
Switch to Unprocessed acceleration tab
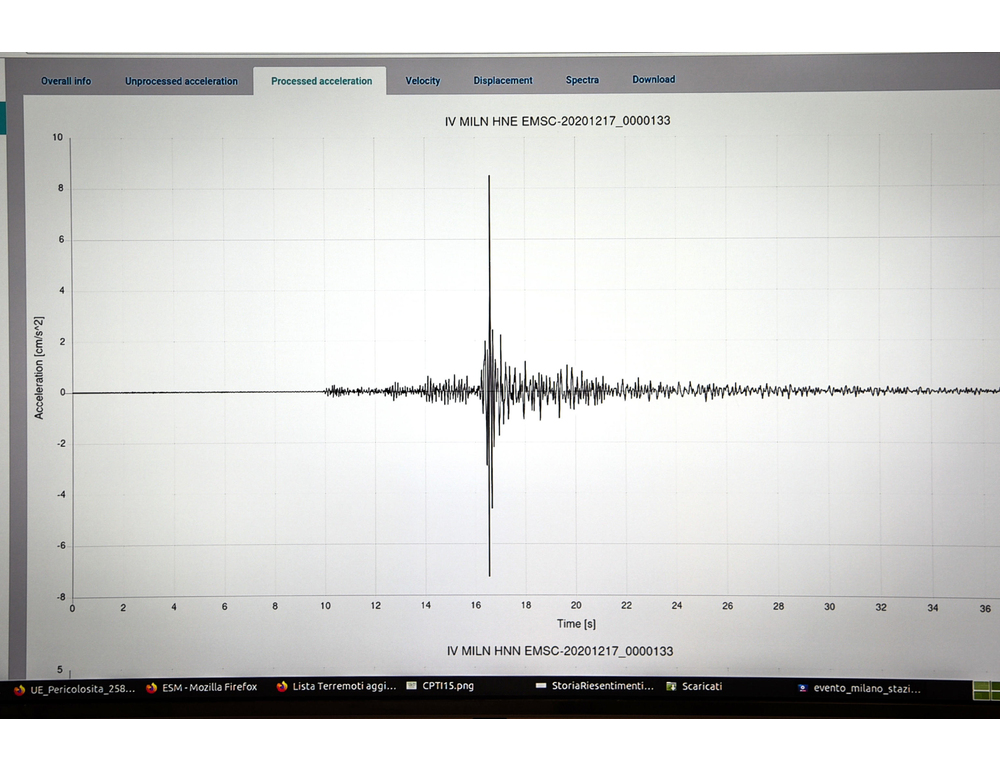[181, 81]
